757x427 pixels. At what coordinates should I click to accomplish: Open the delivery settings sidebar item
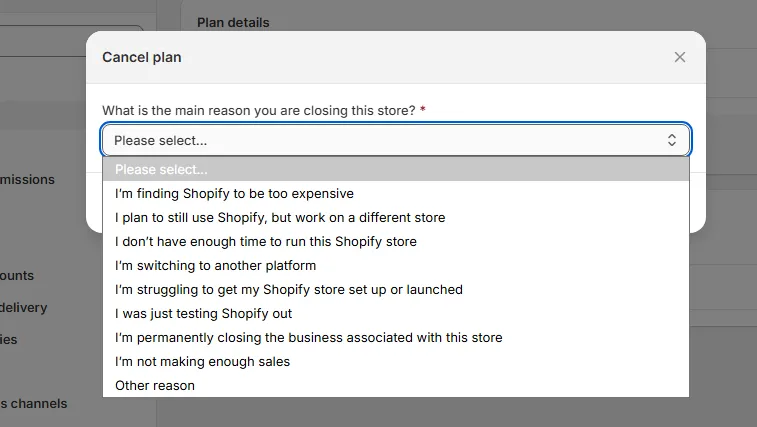[x=24, y=308]
